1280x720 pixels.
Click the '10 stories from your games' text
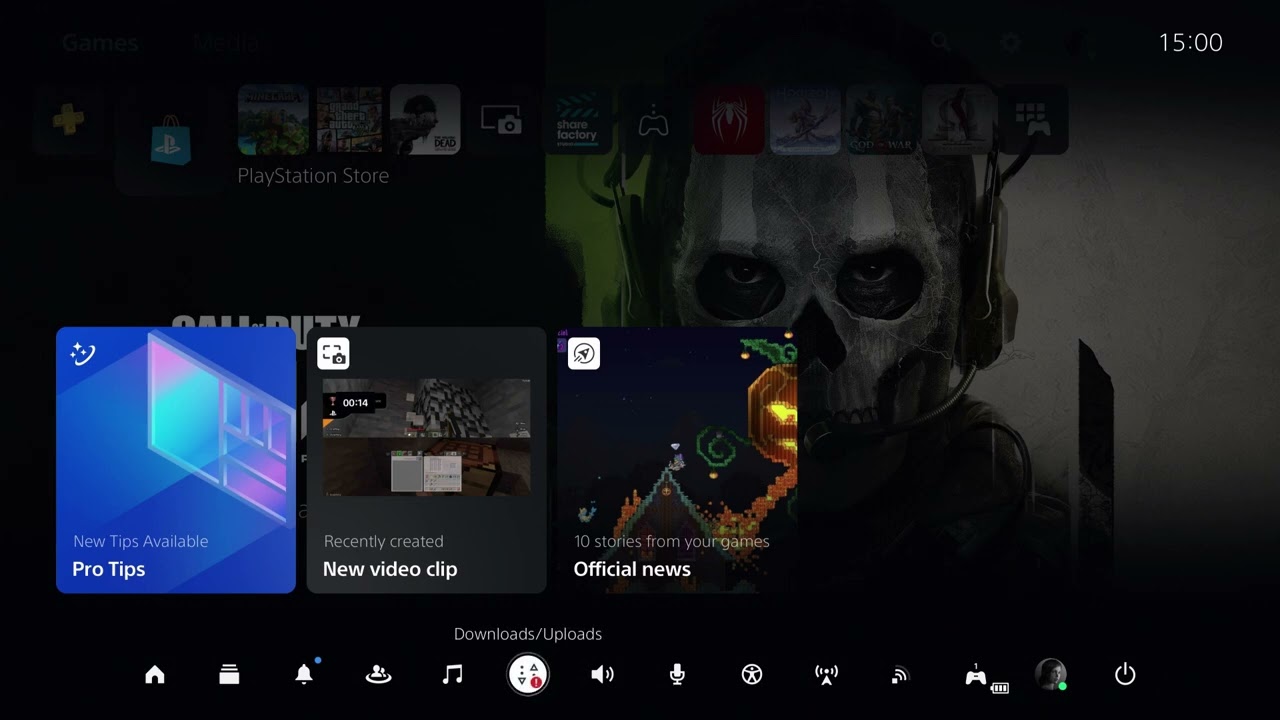pyautogui.click(x=672, y=541)
